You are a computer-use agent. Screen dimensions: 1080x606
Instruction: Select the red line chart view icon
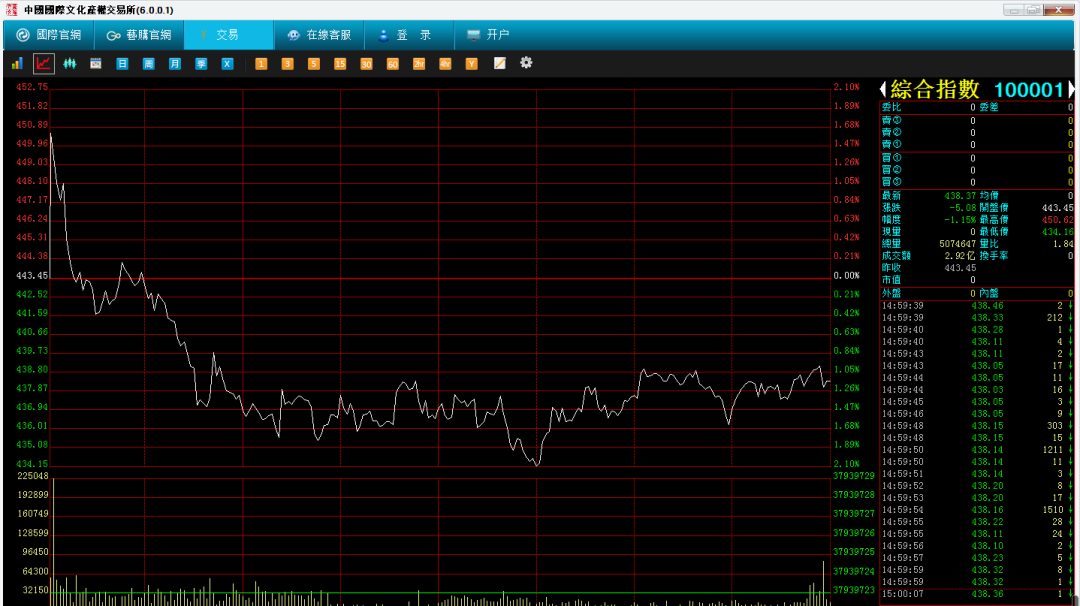click(43, 63)
